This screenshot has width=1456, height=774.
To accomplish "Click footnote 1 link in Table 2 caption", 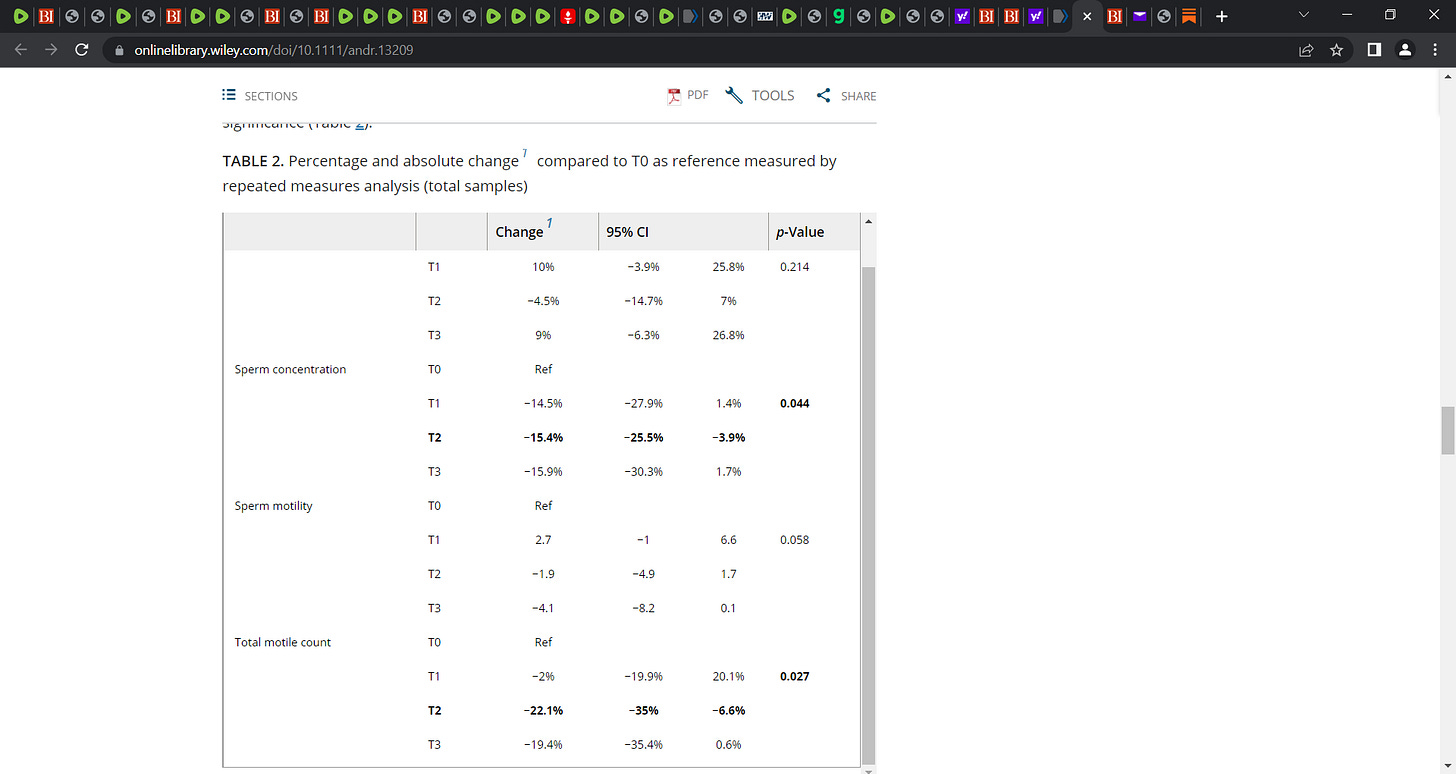I will 527,155.
